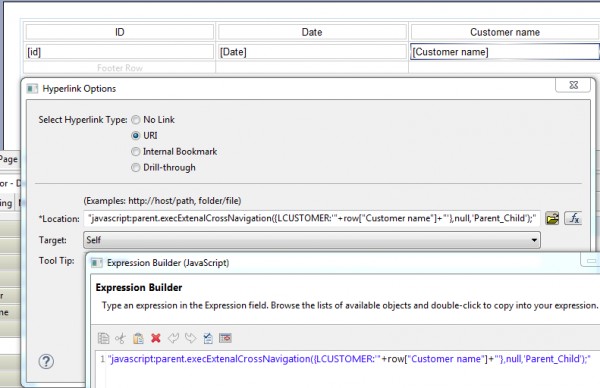This screenshot has width=600, height=388.
Task: Click copy icon in Expression Builder toolbar
Action: tap(103, 338)
